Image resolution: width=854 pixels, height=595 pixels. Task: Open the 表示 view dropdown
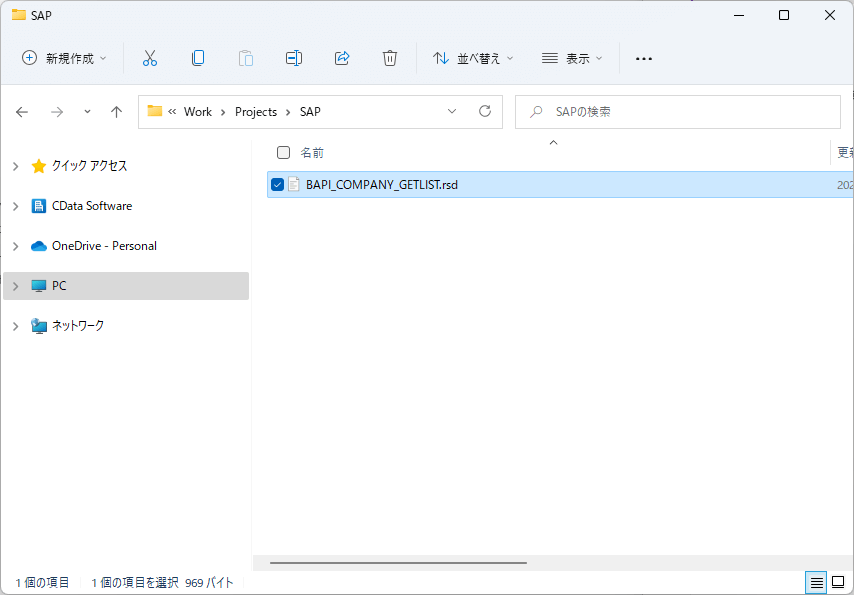[x=572, y=58]
